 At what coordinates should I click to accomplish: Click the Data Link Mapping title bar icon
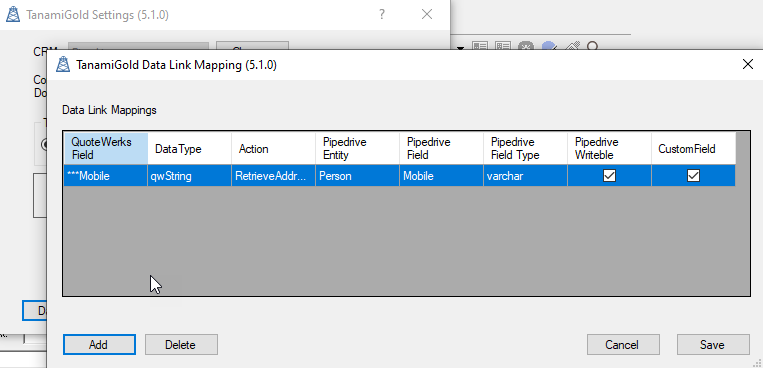63,64
